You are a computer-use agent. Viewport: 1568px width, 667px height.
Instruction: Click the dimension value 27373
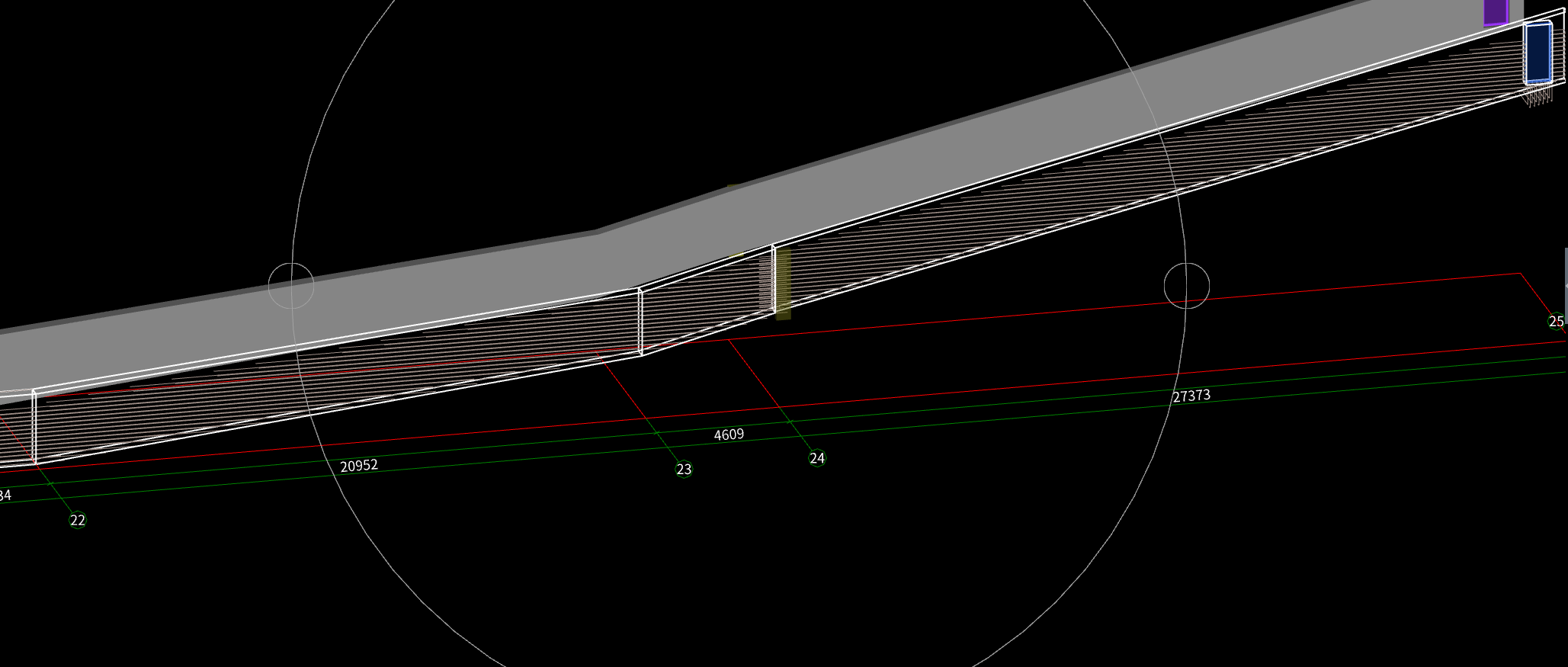coord(1191,396)
